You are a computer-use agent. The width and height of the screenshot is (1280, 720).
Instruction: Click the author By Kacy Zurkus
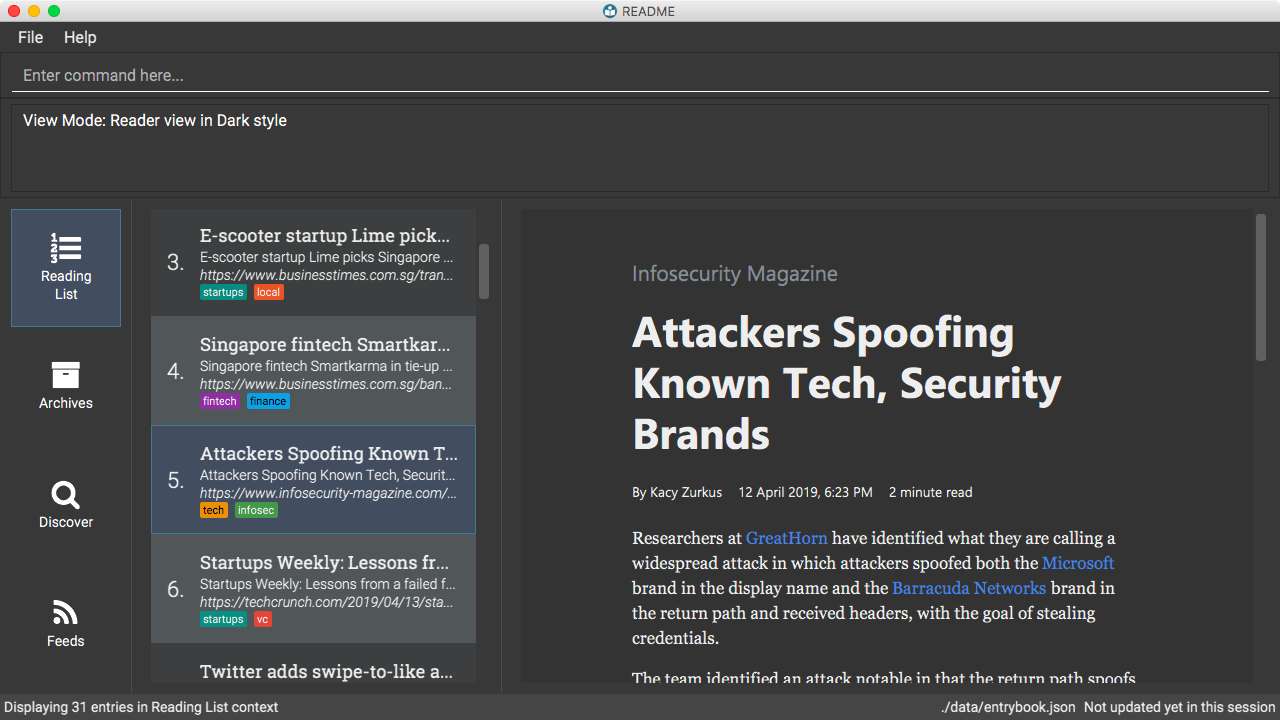click(x=677, y=492)
